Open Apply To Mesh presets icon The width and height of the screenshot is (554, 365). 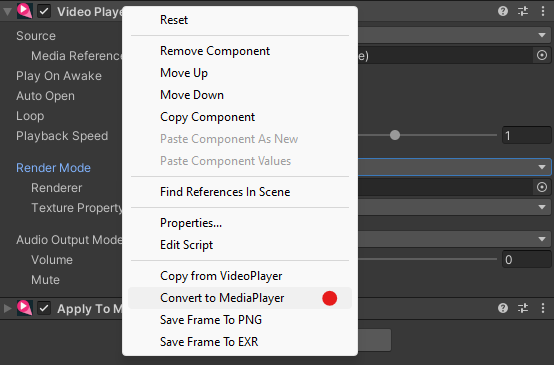(x=523, y=308)
